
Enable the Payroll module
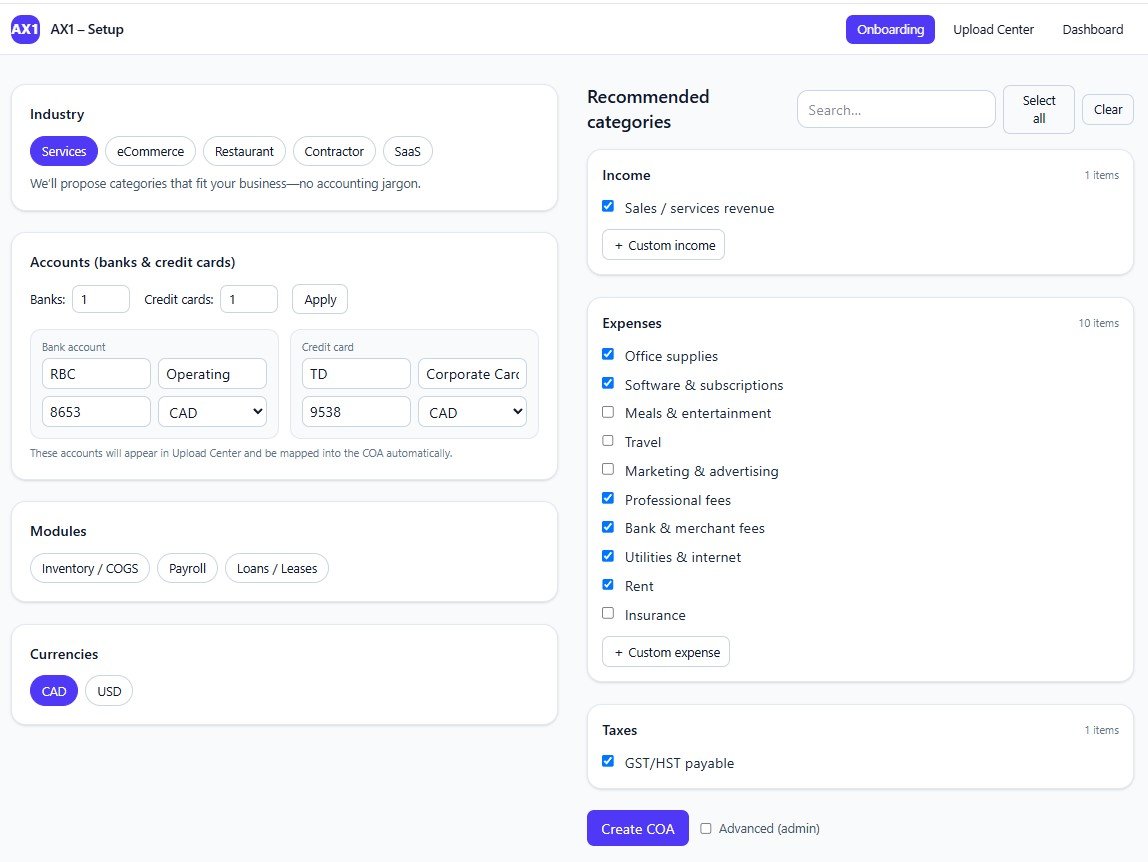click(187, 568)
